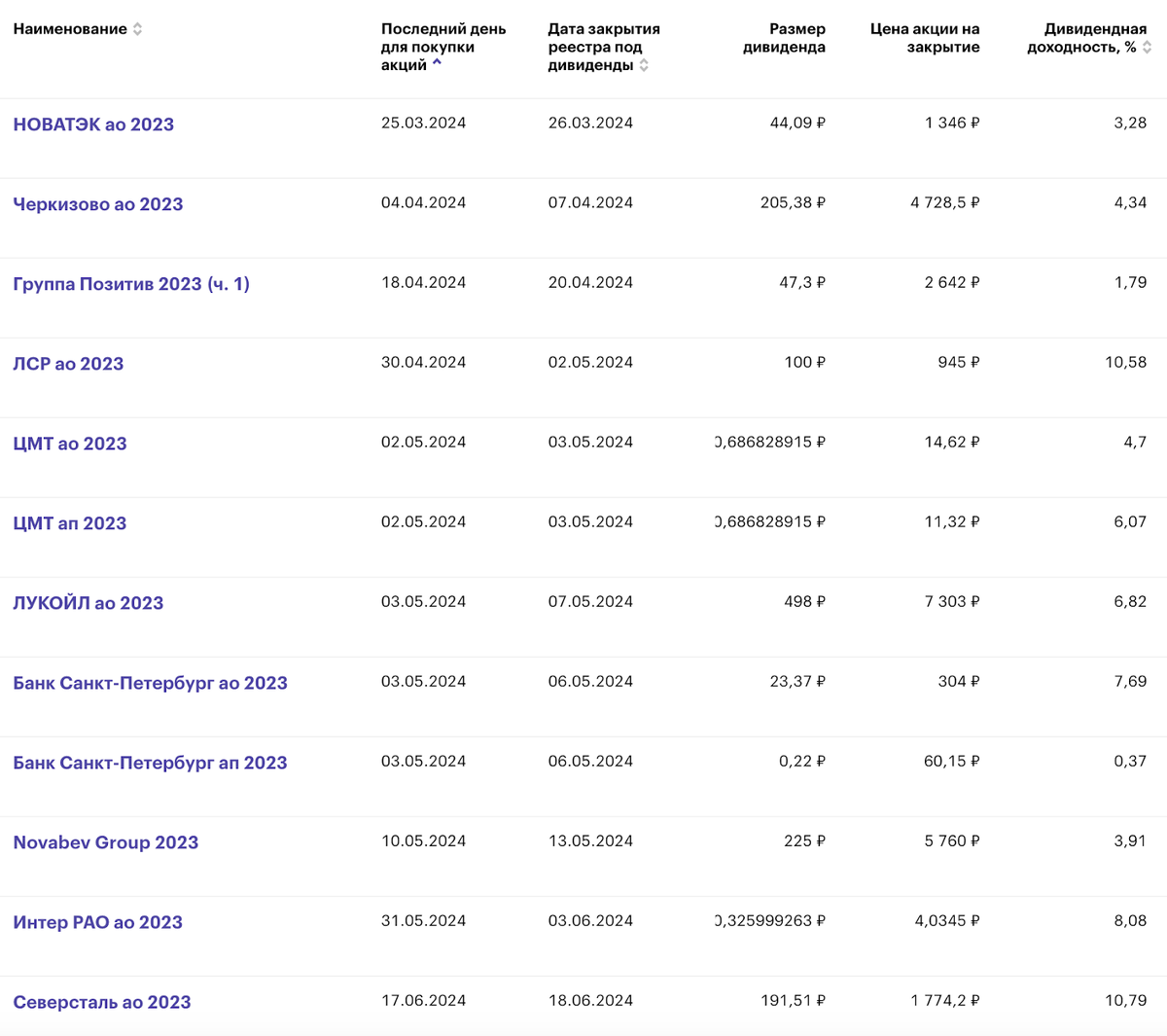Open НОВАТЭК ао 2023 link
The width and height of the screenshot is (1167, 1036).
93,125
